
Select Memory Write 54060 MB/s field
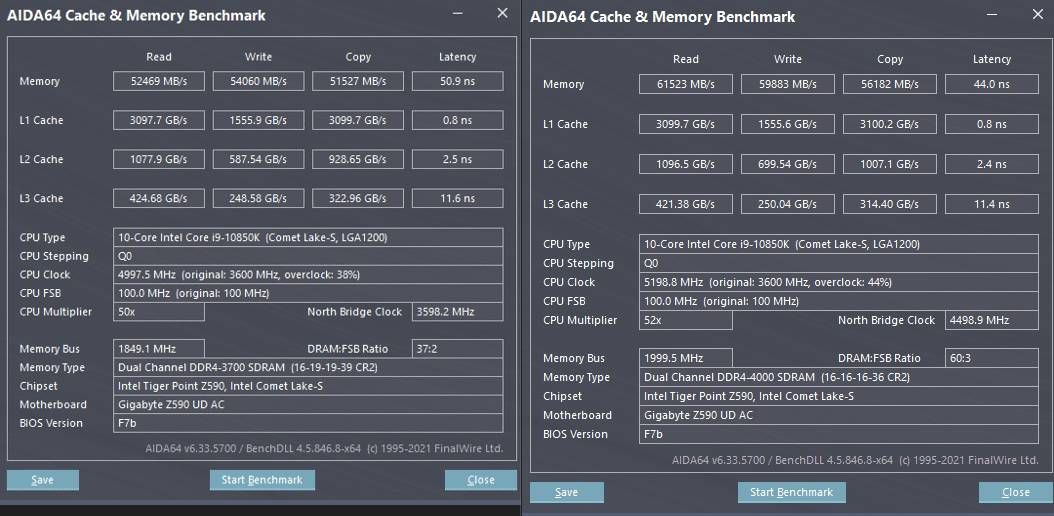(258, 81)
